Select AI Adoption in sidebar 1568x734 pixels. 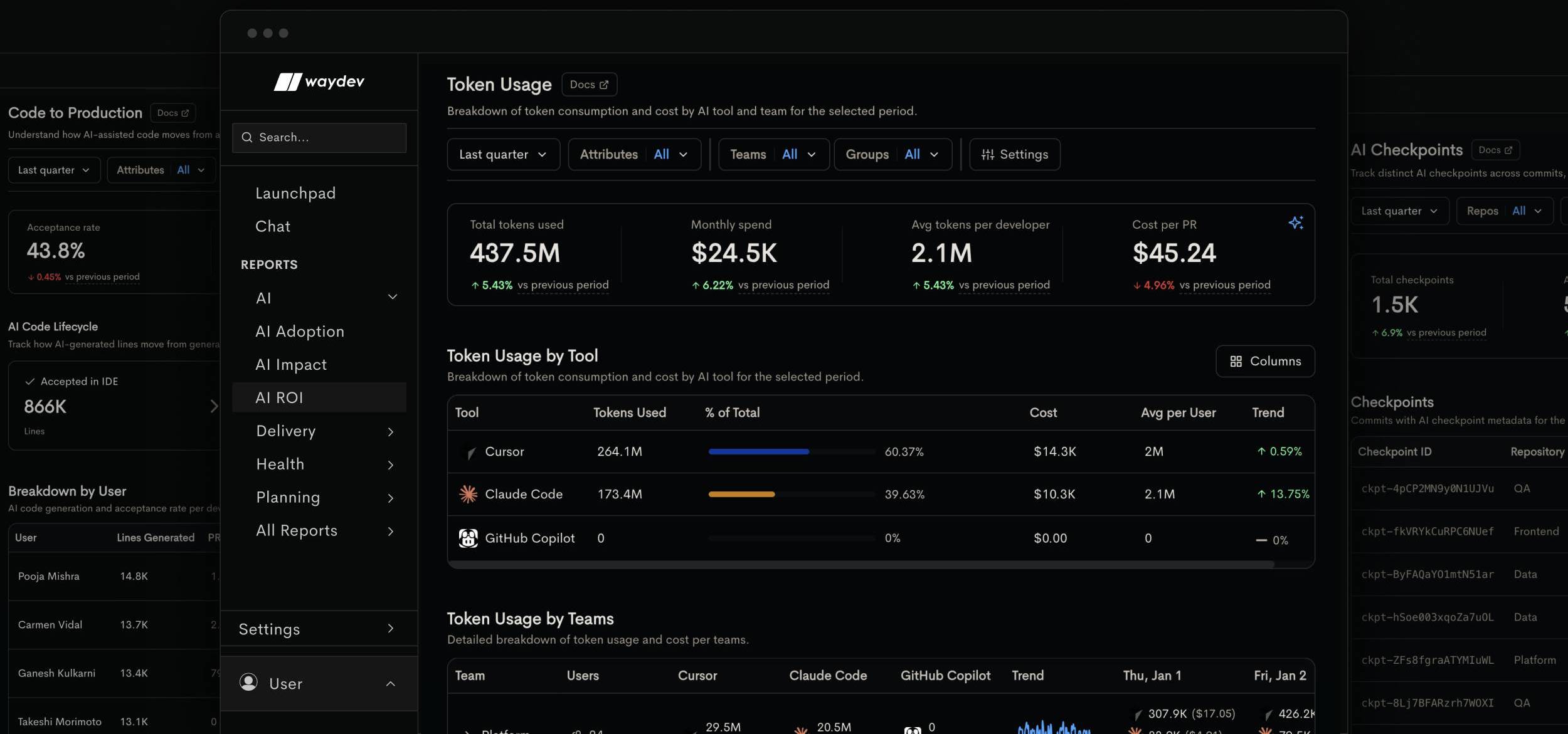[300, 332]
